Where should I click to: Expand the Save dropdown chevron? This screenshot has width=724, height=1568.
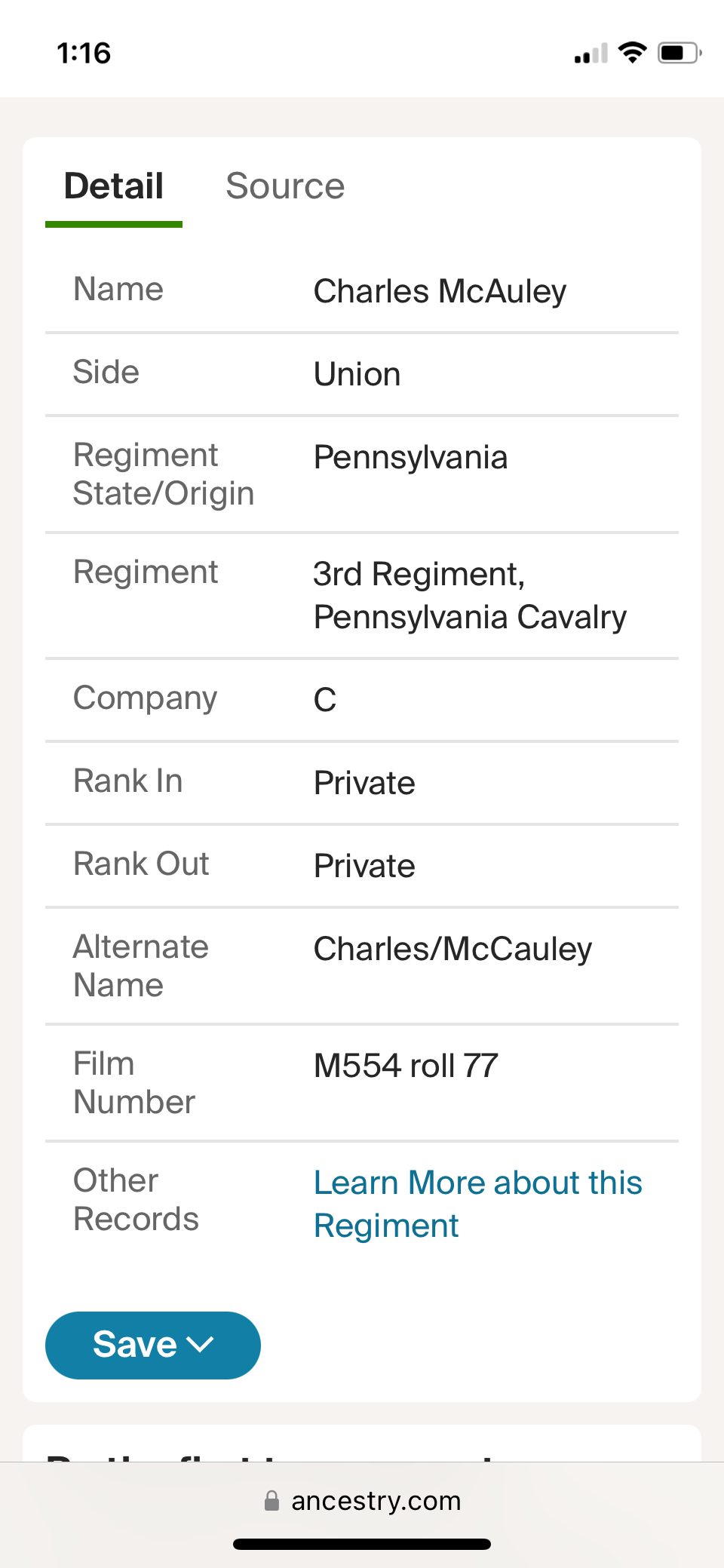pyautogui.click(x=201, y=1345)
